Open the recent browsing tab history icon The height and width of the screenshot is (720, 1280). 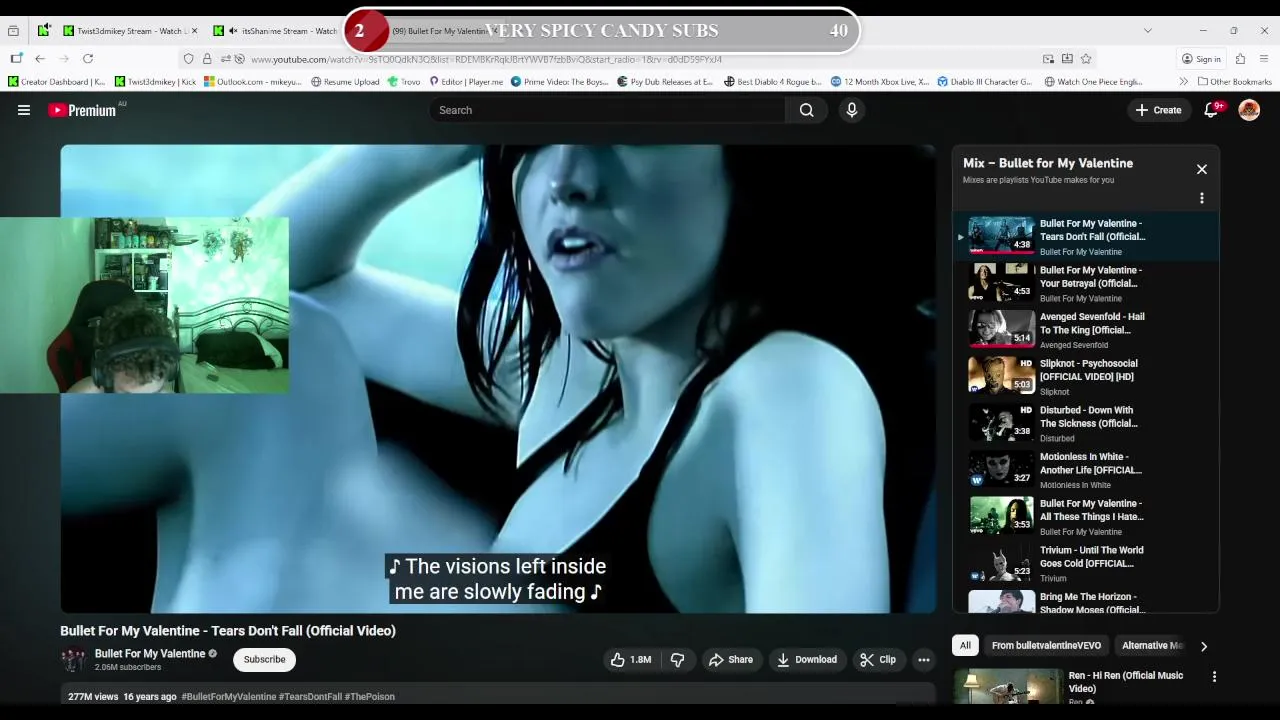coord(13,31)
